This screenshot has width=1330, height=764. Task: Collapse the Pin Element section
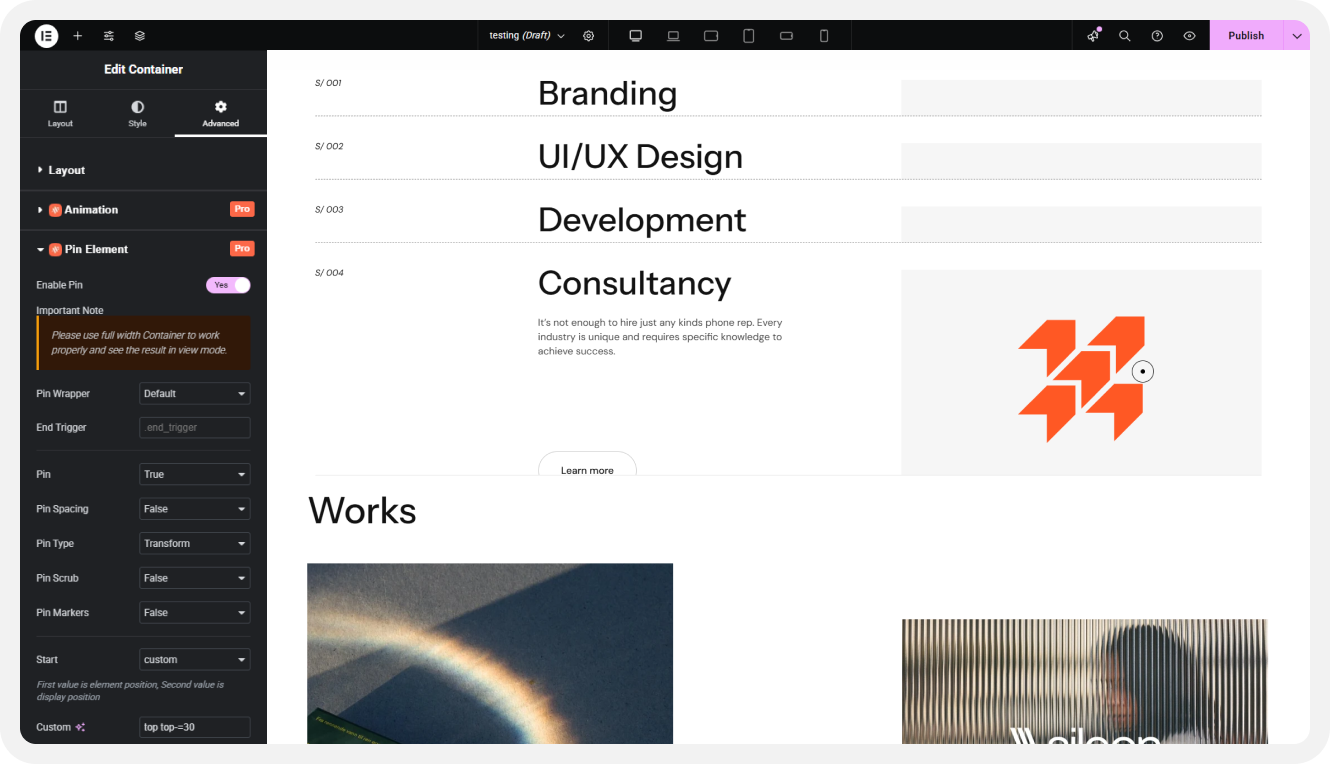pyautogui.click(x=143, y=249)
